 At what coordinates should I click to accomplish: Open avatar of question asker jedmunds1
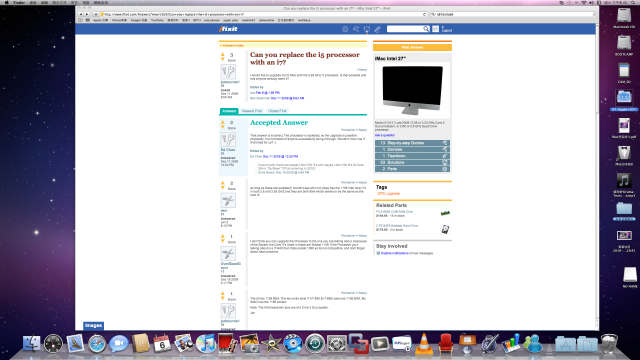point(228,72)
